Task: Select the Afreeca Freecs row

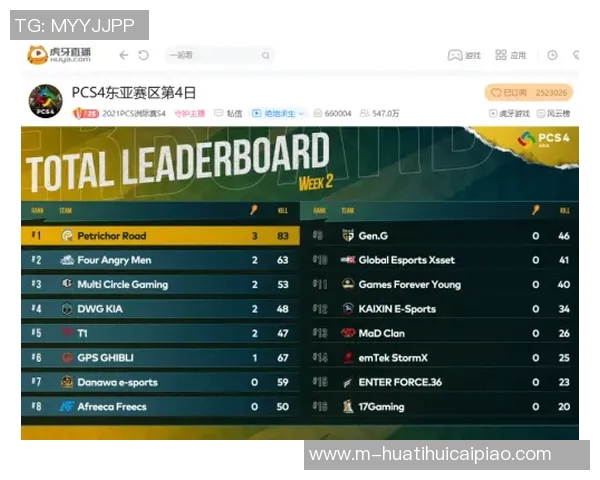Action: pos(160,407)
